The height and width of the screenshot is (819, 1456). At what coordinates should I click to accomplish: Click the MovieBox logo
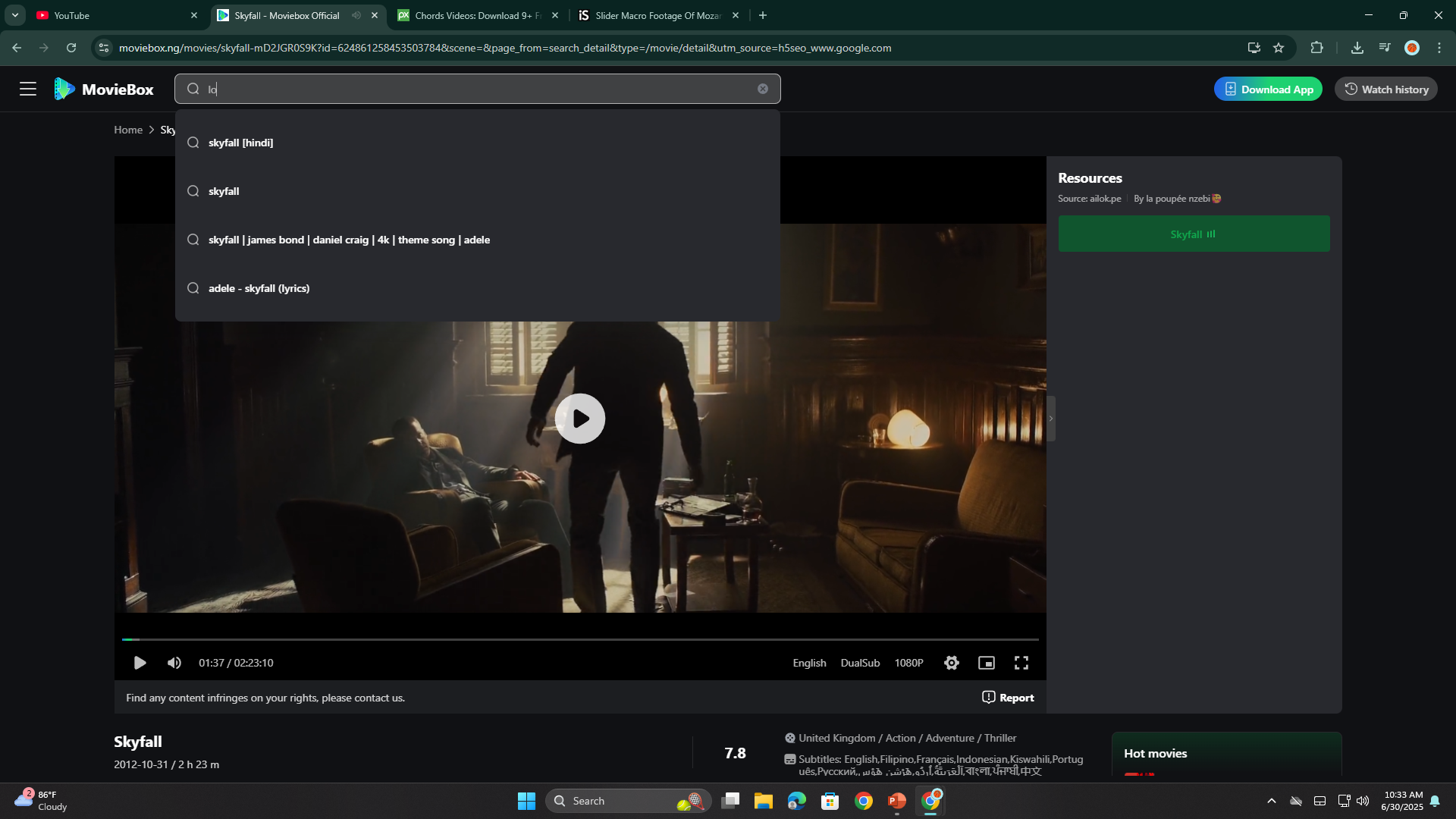tap(104, 89)
